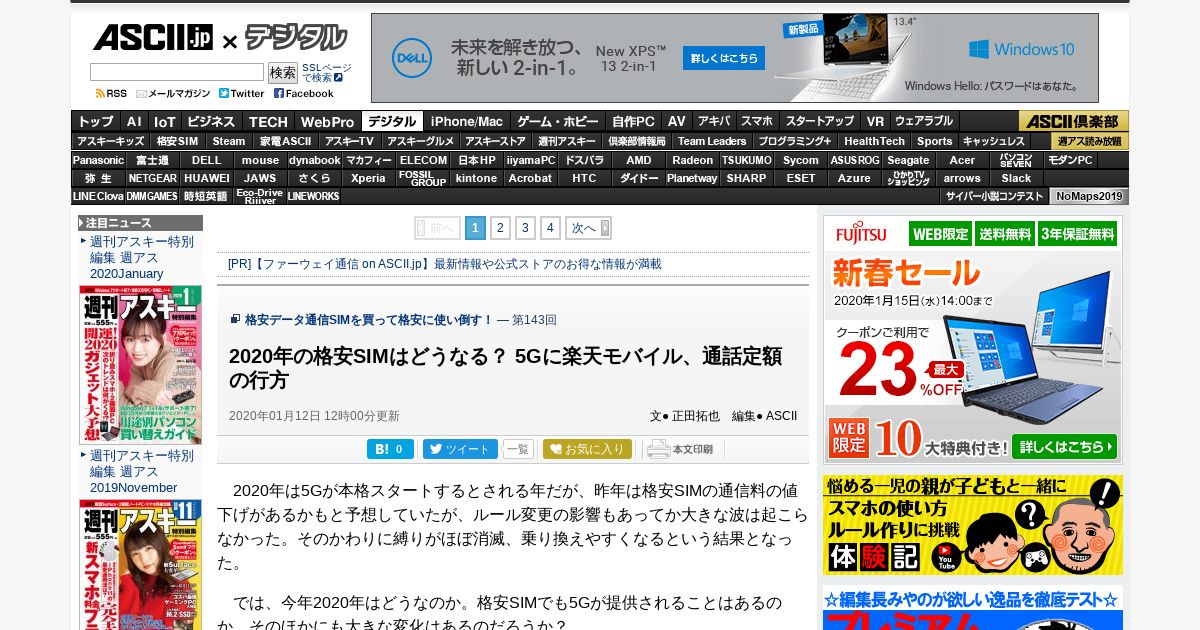Screen dimensions: 1200x630
Task: Click the FUJITSU logo in the side ad
Action: click(861, 235)
